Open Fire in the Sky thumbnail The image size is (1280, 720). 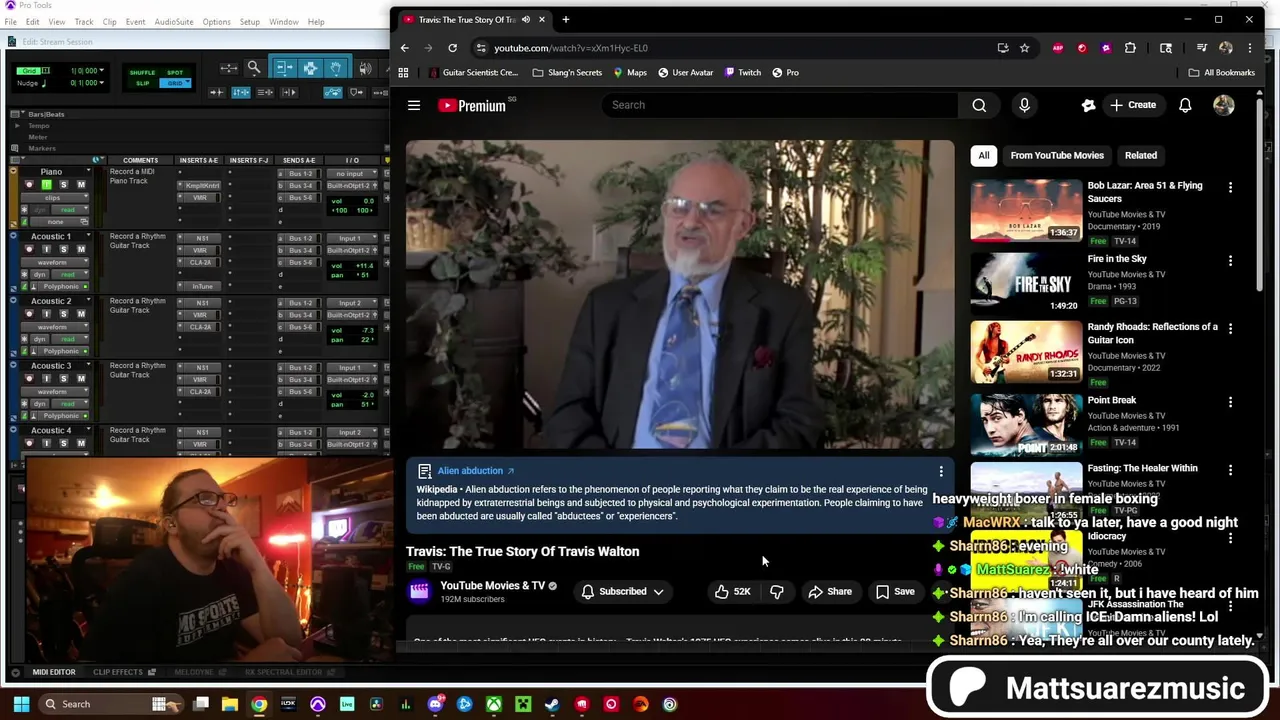tap(1026, 283)
